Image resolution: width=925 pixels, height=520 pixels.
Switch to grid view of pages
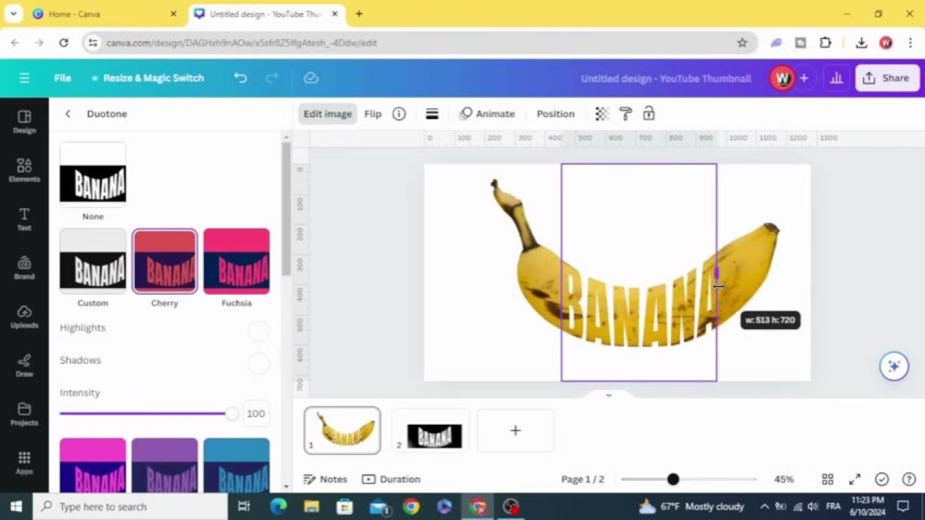[x=828, y=479]
